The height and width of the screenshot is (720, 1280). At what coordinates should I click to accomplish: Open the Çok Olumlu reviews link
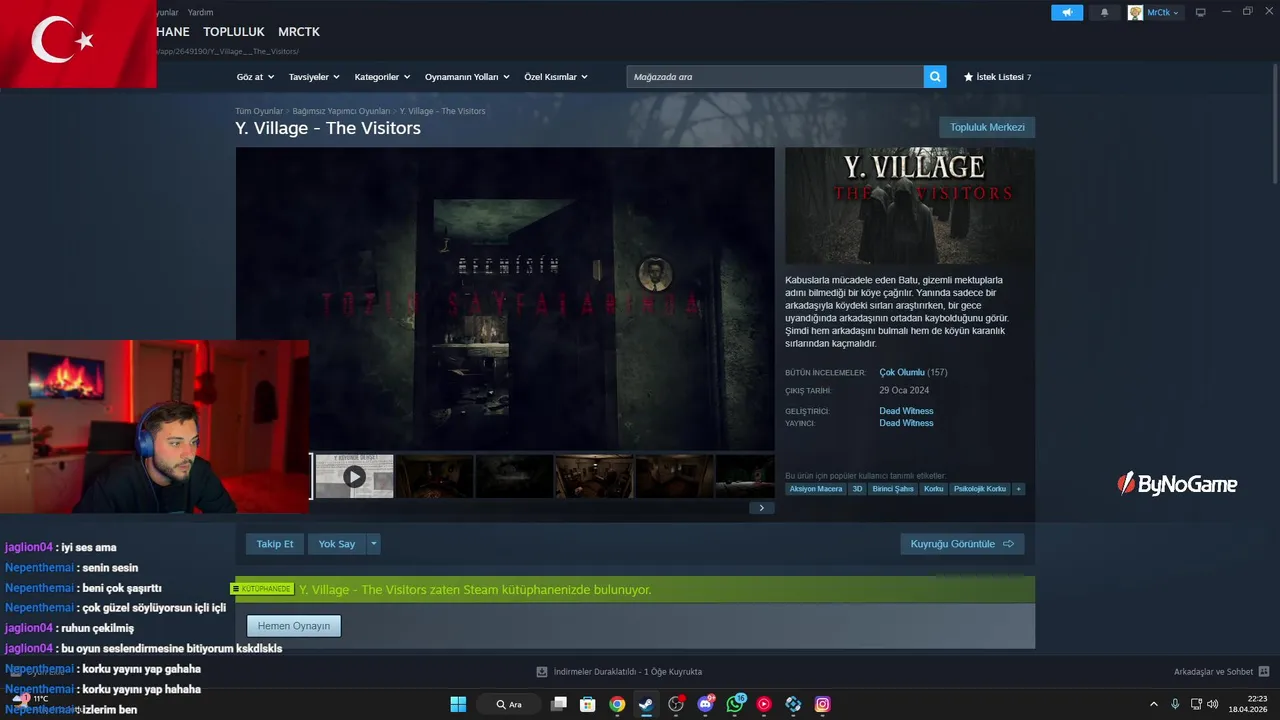coord(902,372)
